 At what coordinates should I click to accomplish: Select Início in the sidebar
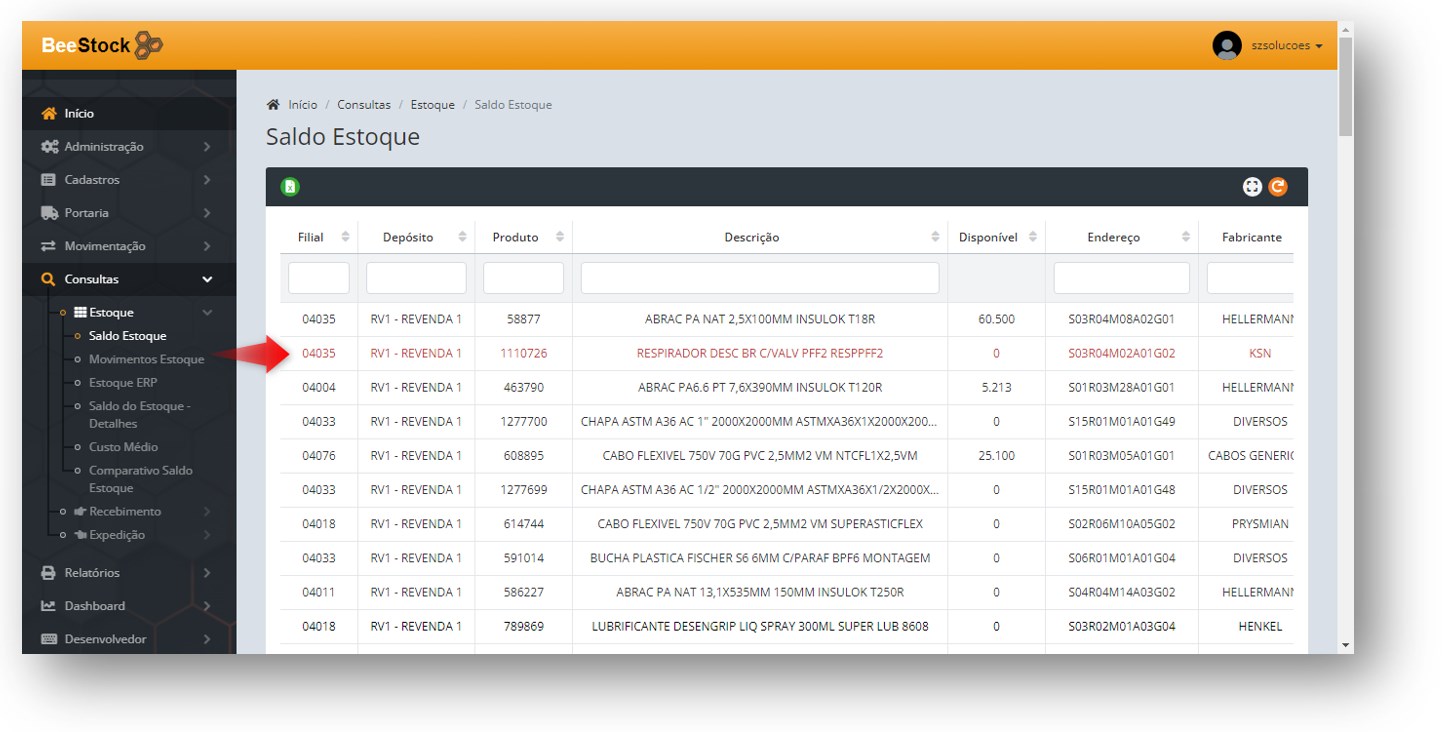click(x=79, y=114)
